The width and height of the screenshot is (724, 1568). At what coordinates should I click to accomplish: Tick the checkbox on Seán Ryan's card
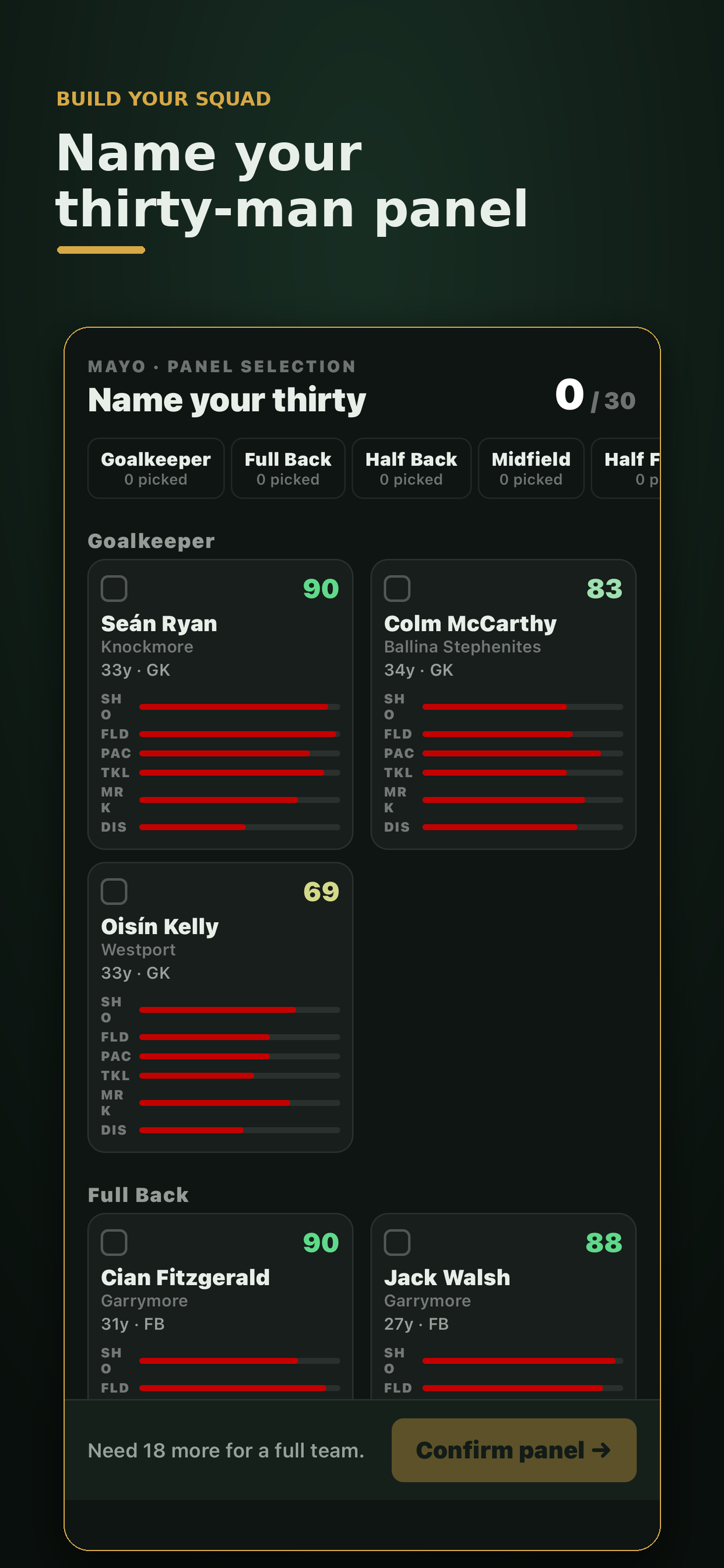click(x=114, y=589)
